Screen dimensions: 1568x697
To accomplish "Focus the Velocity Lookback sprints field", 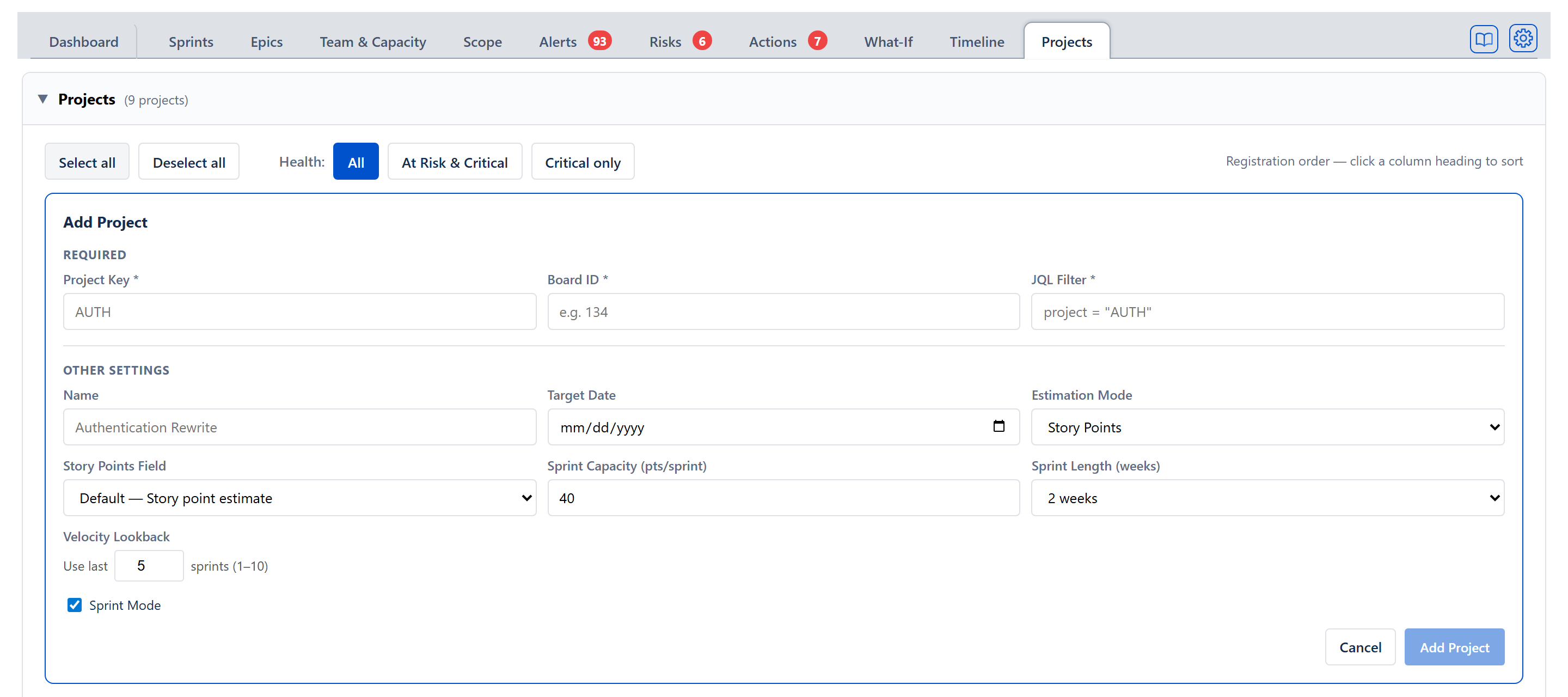I will tap(149, 566).
